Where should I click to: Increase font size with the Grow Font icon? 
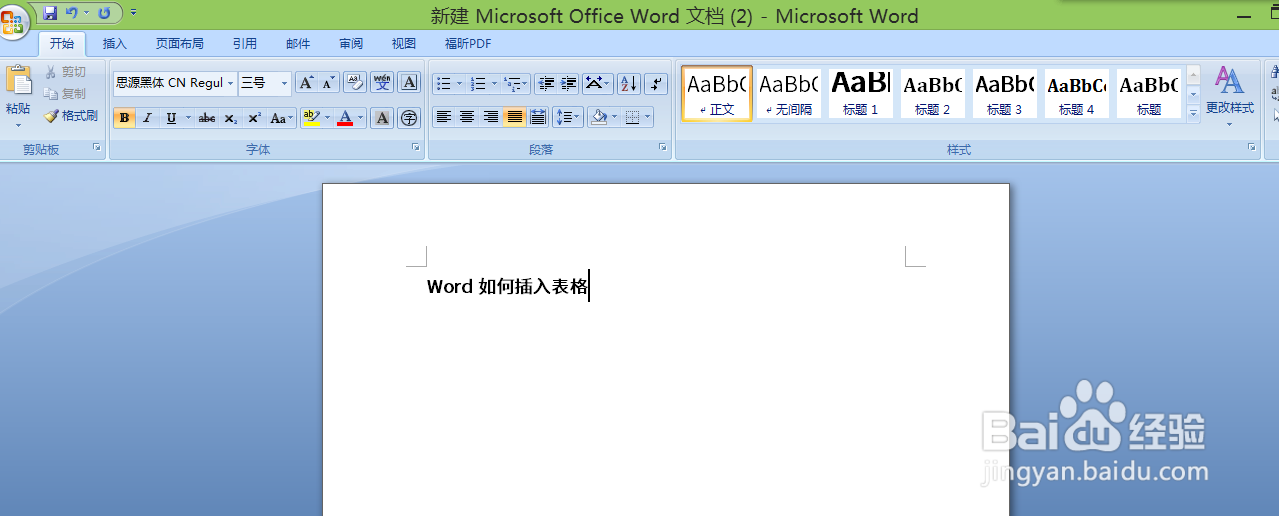tap(306, 83)
